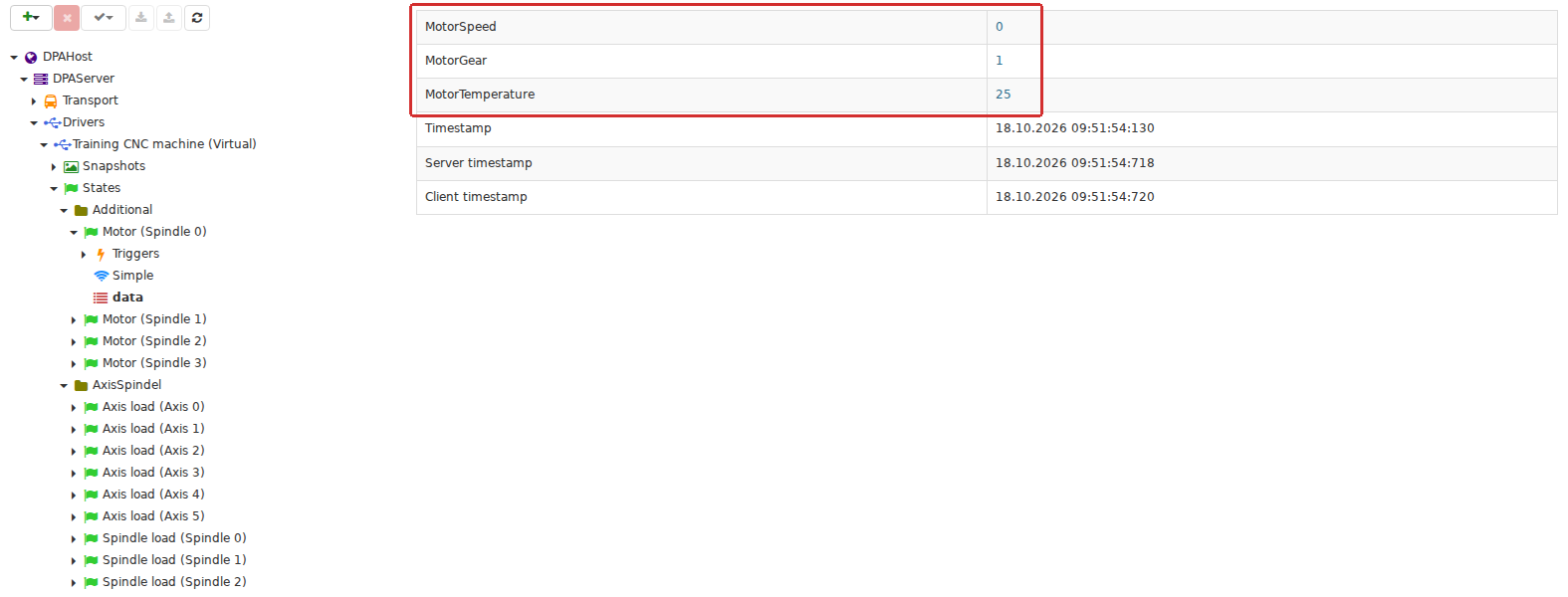Click the red X delete button
This screenshot has width=1568, height=597.
point(67,18)
